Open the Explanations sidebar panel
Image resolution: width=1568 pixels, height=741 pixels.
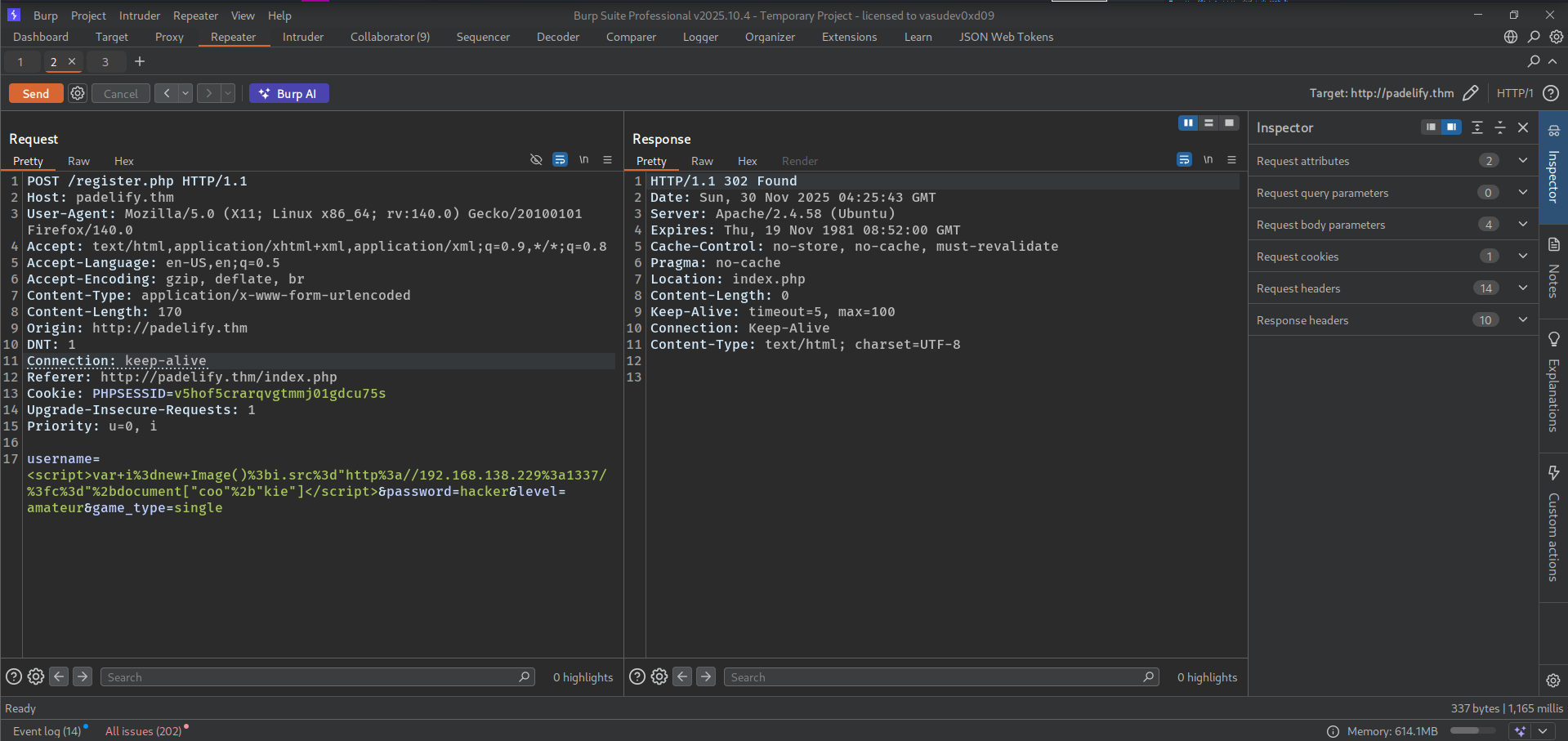click(1553, 339)
